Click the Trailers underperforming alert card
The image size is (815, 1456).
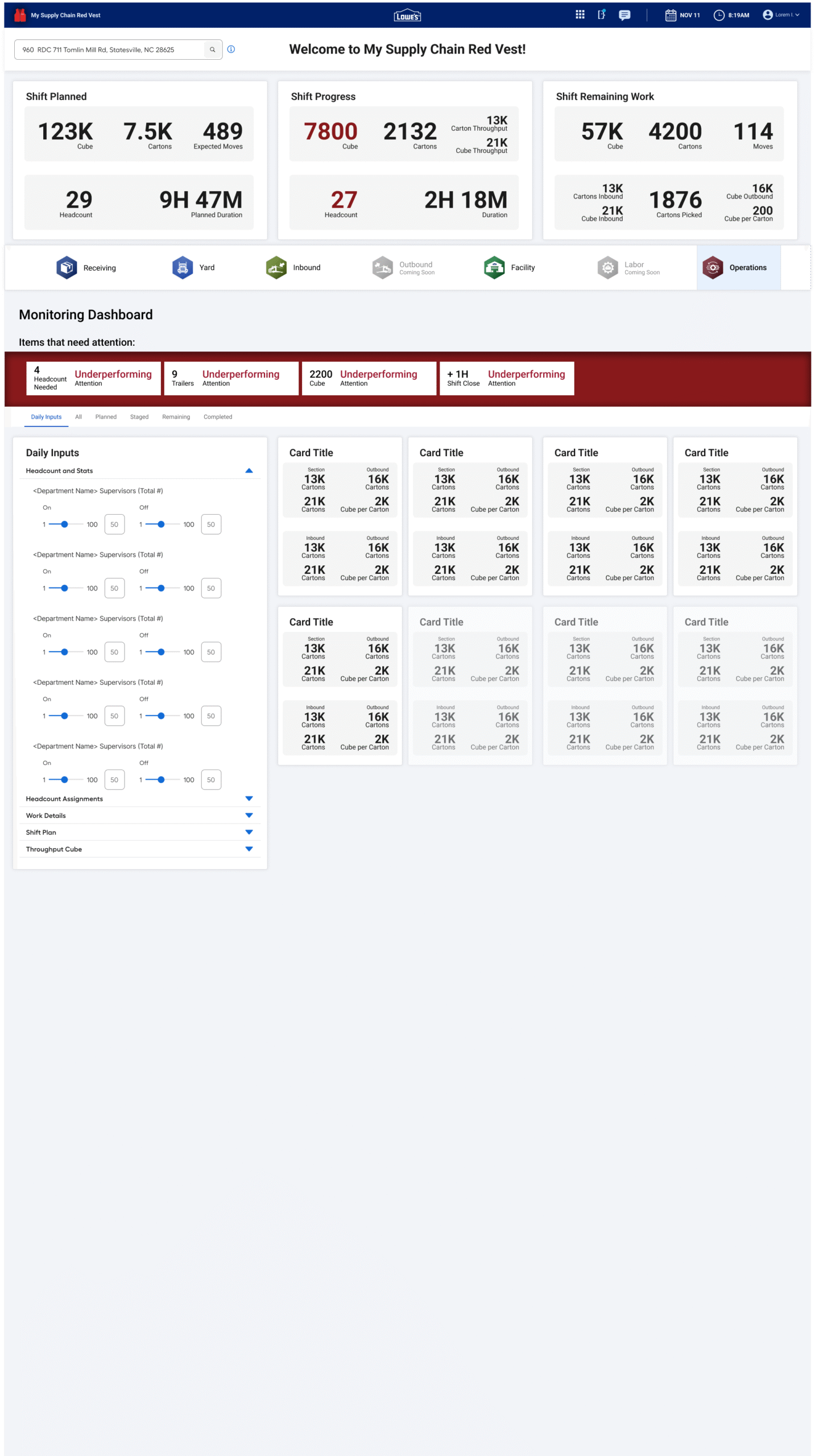tap(231, 378)
